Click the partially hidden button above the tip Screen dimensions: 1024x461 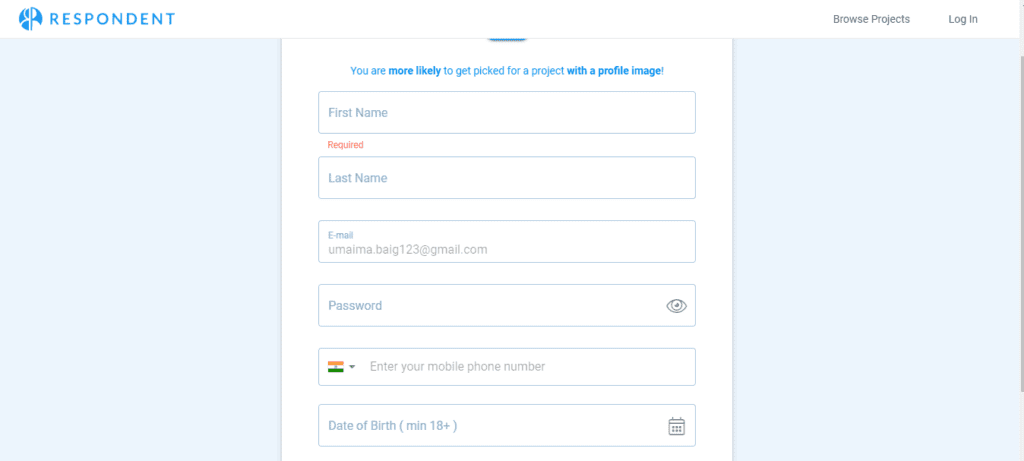pos(507,39)
